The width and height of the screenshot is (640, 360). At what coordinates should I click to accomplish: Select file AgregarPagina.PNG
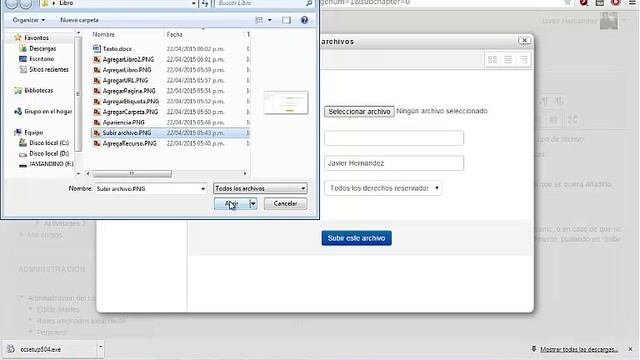[x=129, y=91]
